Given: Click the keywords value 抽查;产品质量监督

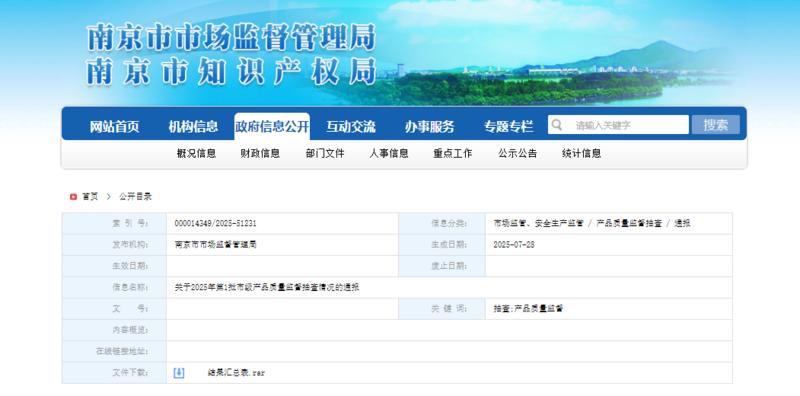Looking at the screenshot, I should coord(528,309).
